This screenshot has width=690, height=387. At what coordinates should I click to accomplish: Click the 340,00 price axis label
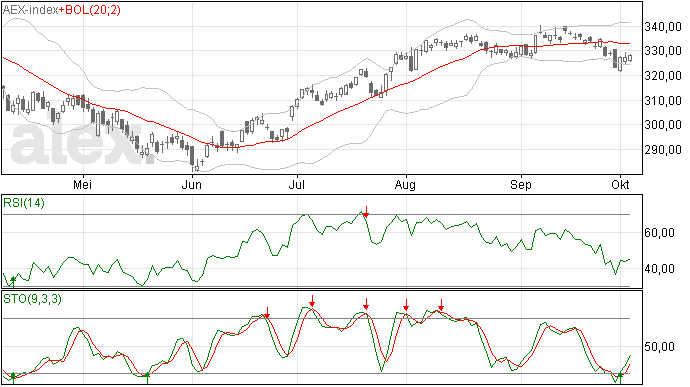(663, 27)
